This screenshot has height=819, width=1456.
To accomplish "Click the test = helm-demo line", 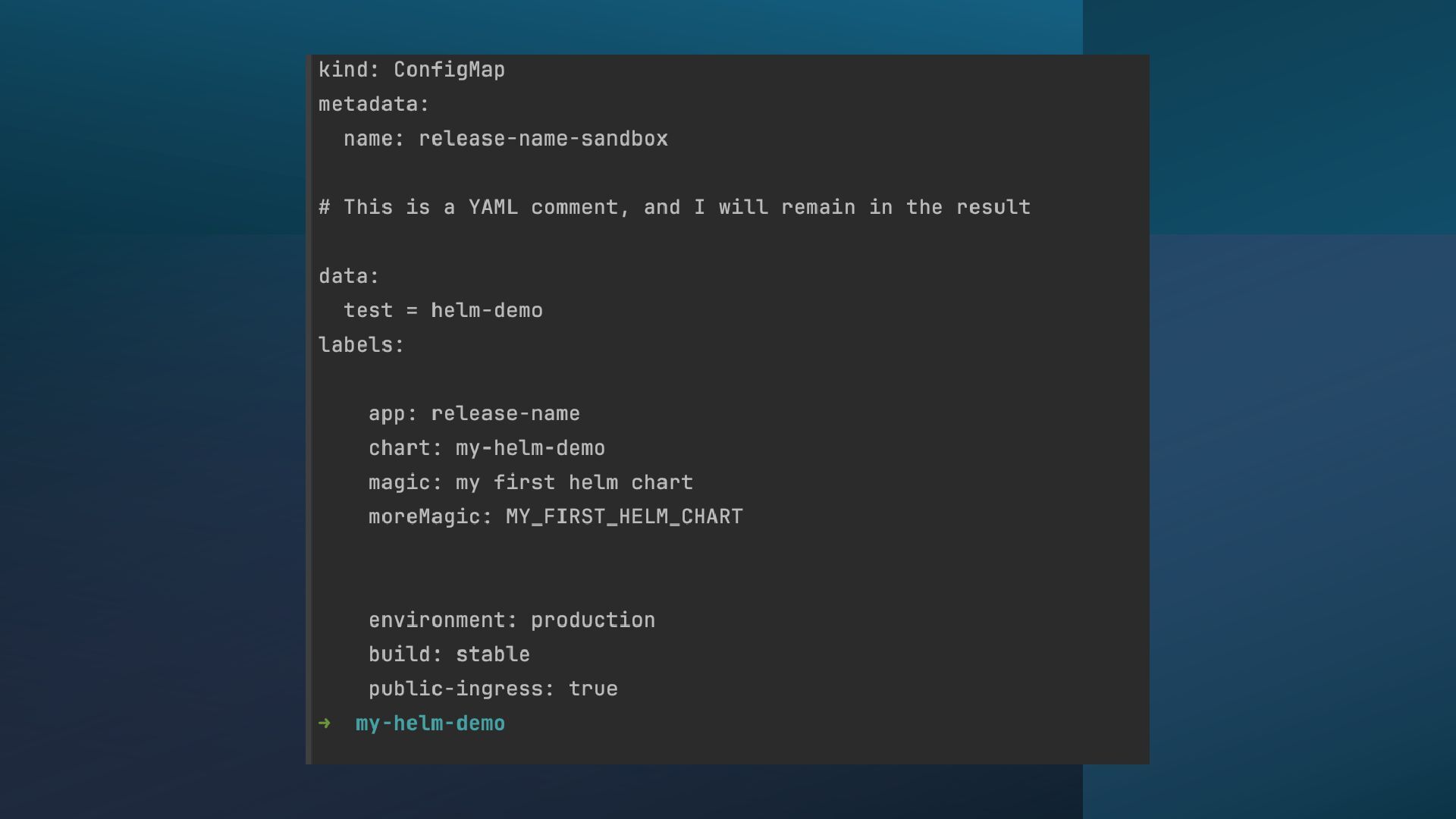I will click(443, 310).
